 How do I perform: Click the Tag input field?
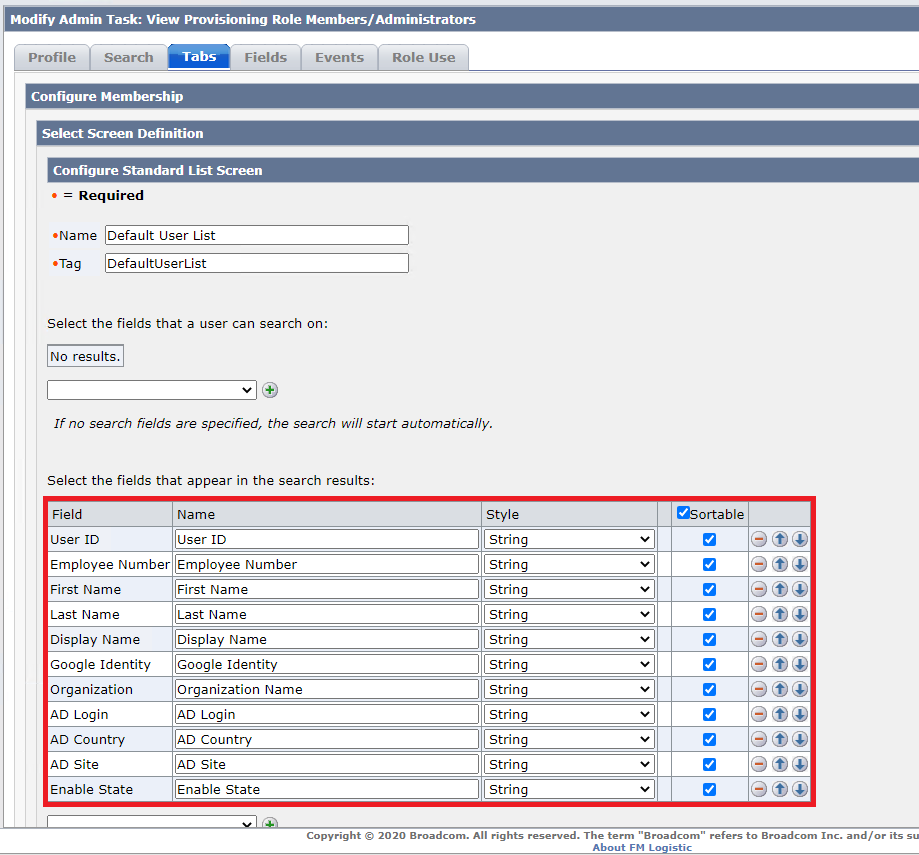tap(256, 263)
